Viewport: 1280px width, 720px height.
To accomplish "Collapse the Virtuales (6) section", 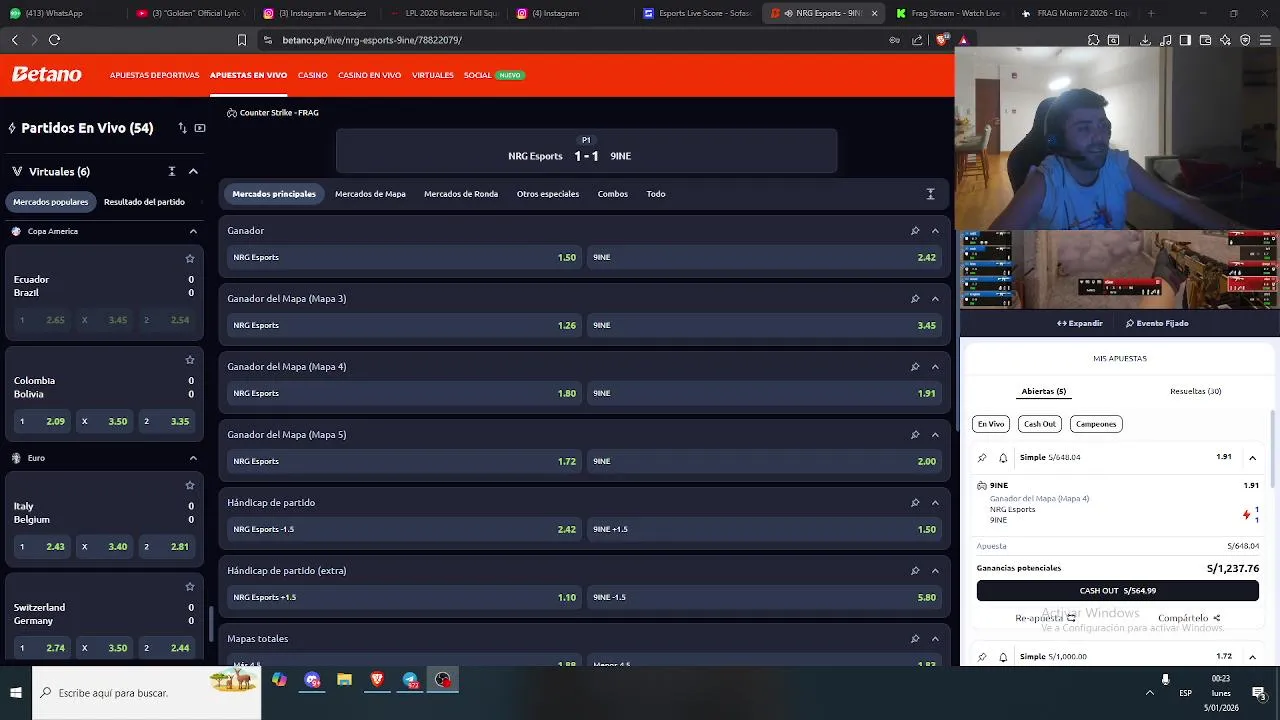I will click(x=193, y=172).
